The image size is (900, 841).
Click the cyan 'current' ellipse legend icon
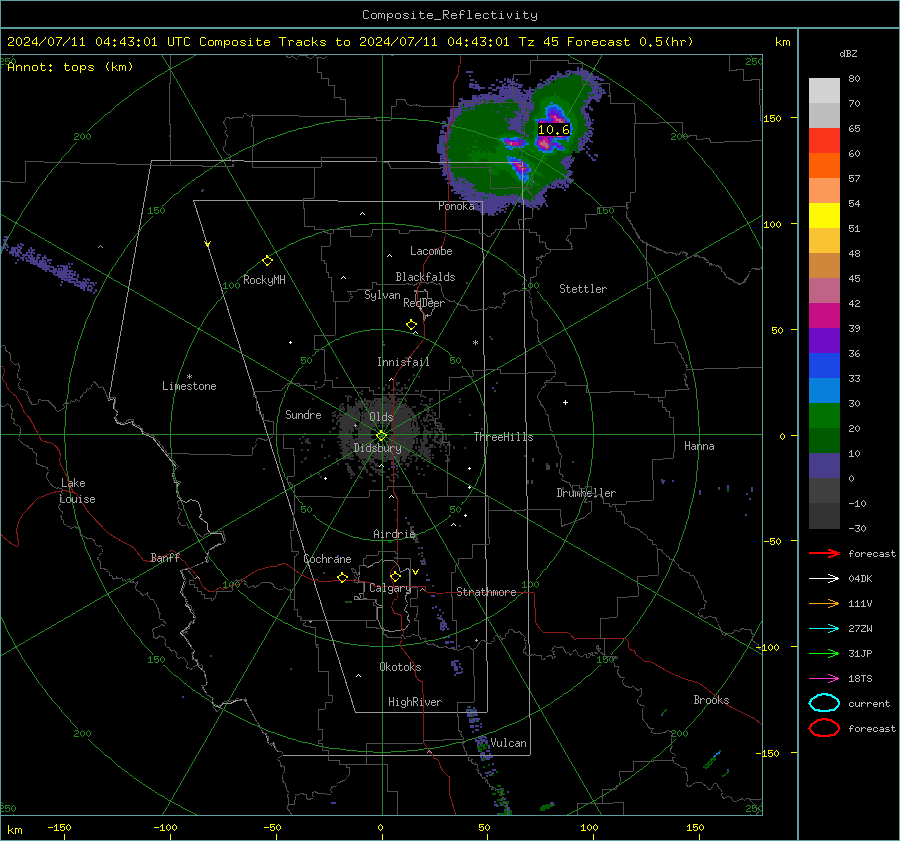[x=824, y=703]
